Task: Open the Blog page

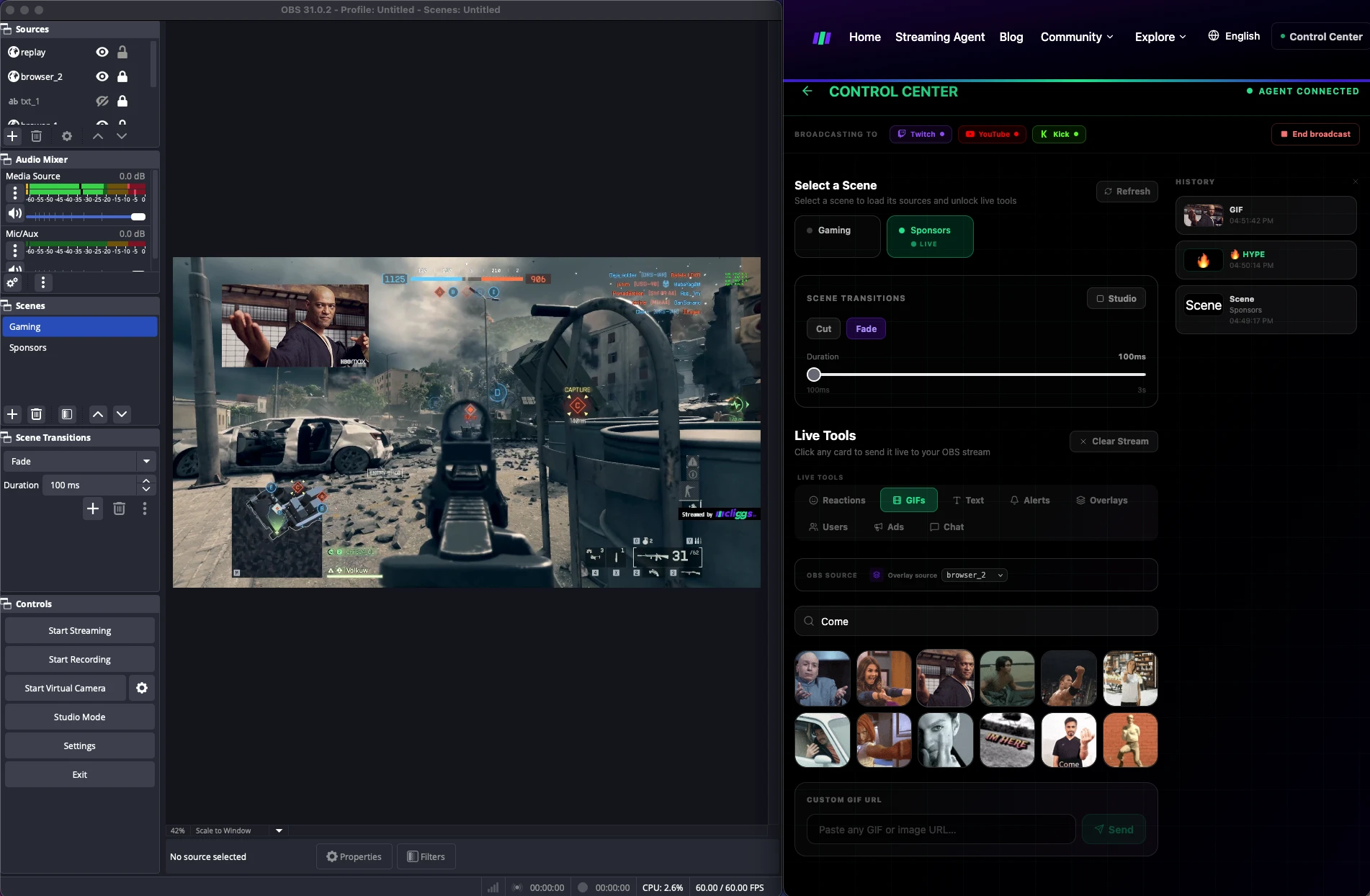Action: tap(1011, 37)
